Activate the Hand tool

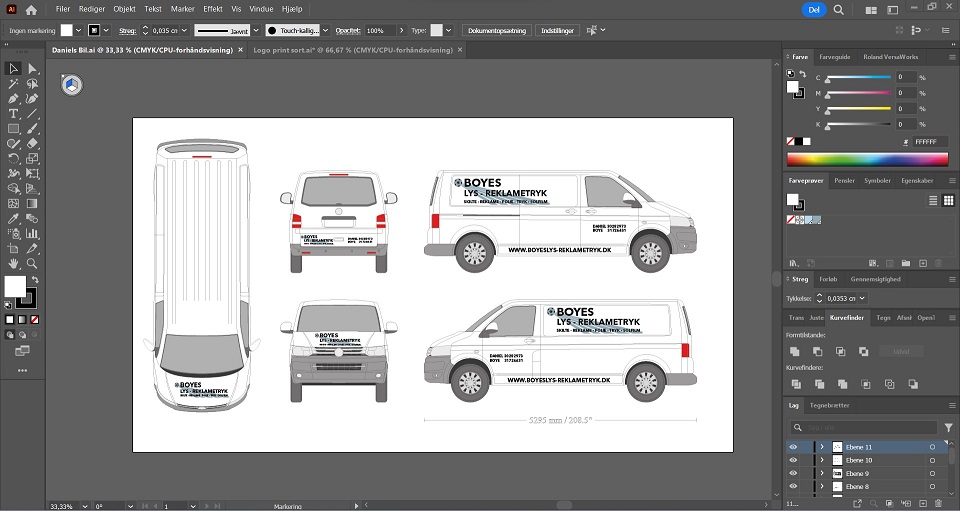coord(13,264)
